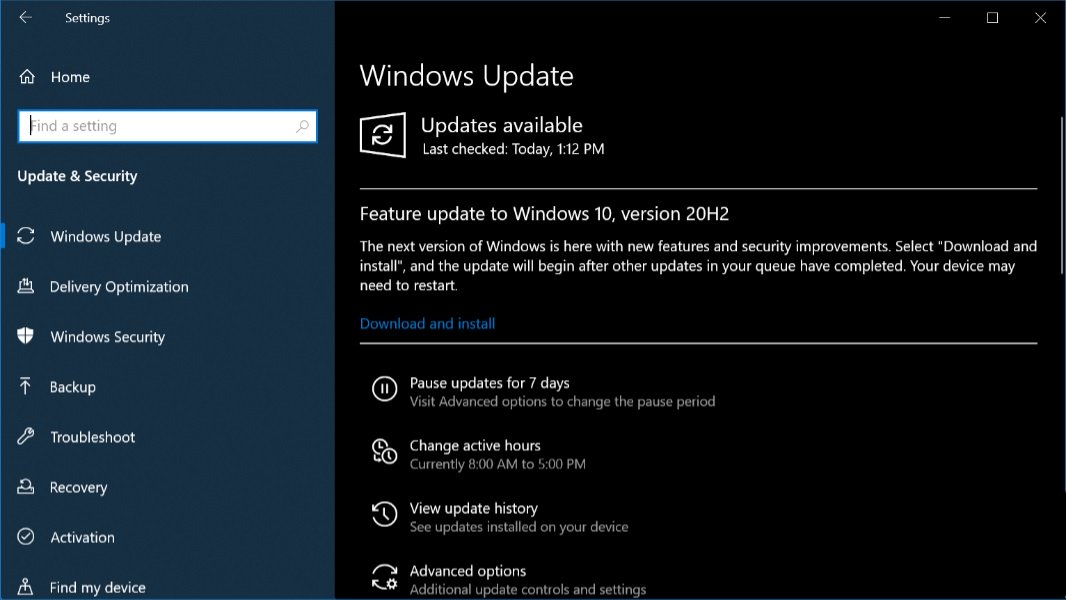Click the Troubleshoot wrench icon
The image size is (1066, 600).
click(x=26, y=437)
